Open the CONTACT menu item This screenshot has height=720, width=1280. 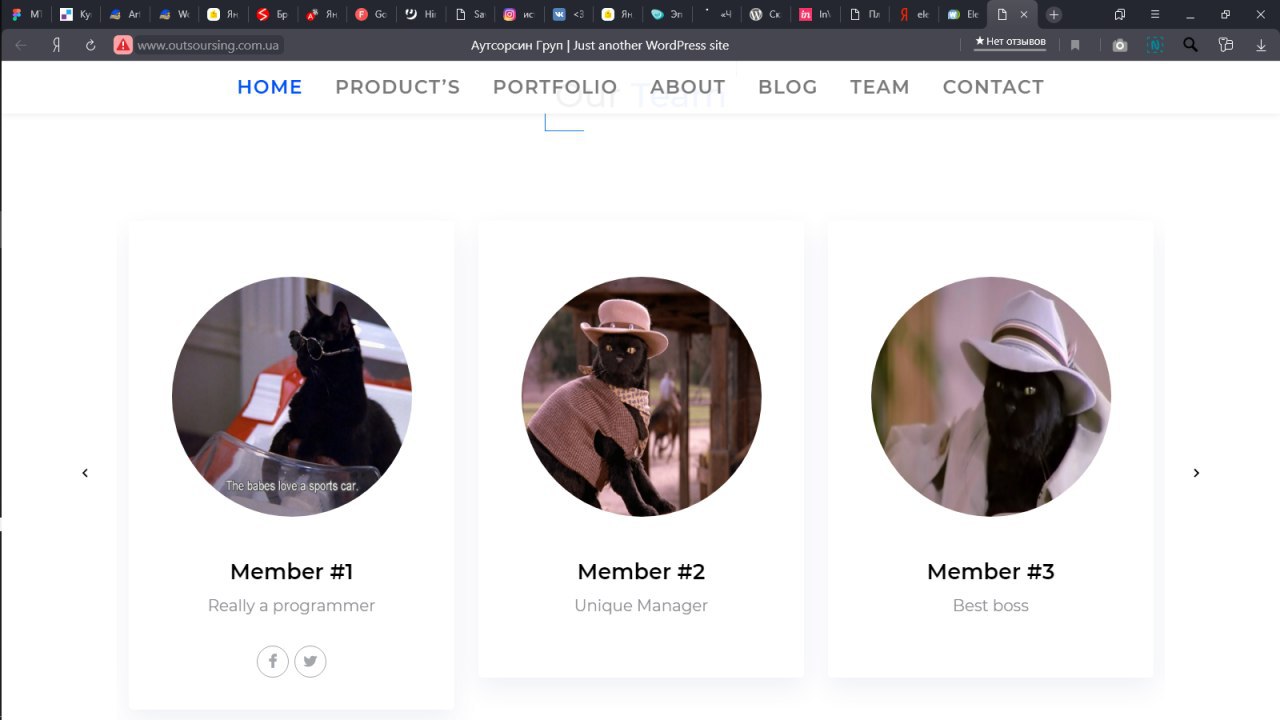point(993,87)
